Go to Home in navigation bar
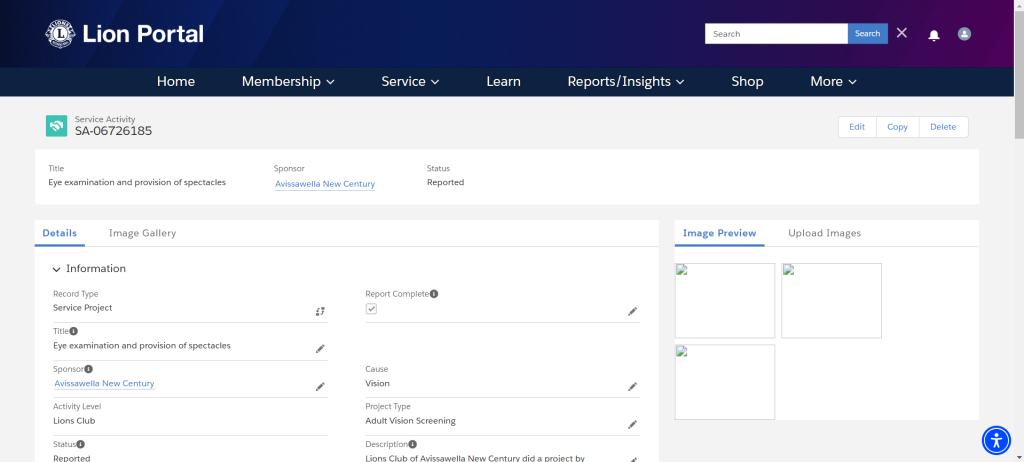The image size is (1024, 462). click(176, 82)
